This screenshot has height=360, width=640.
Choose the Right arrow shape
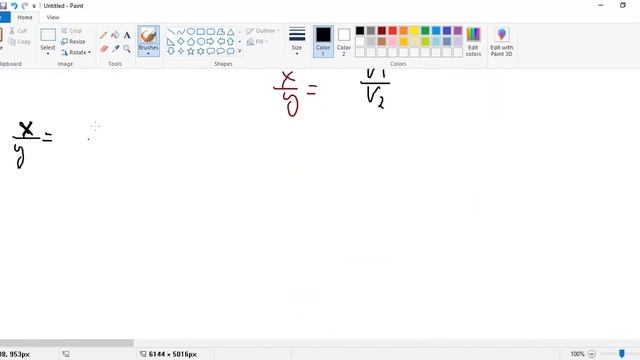coord(211,42)
